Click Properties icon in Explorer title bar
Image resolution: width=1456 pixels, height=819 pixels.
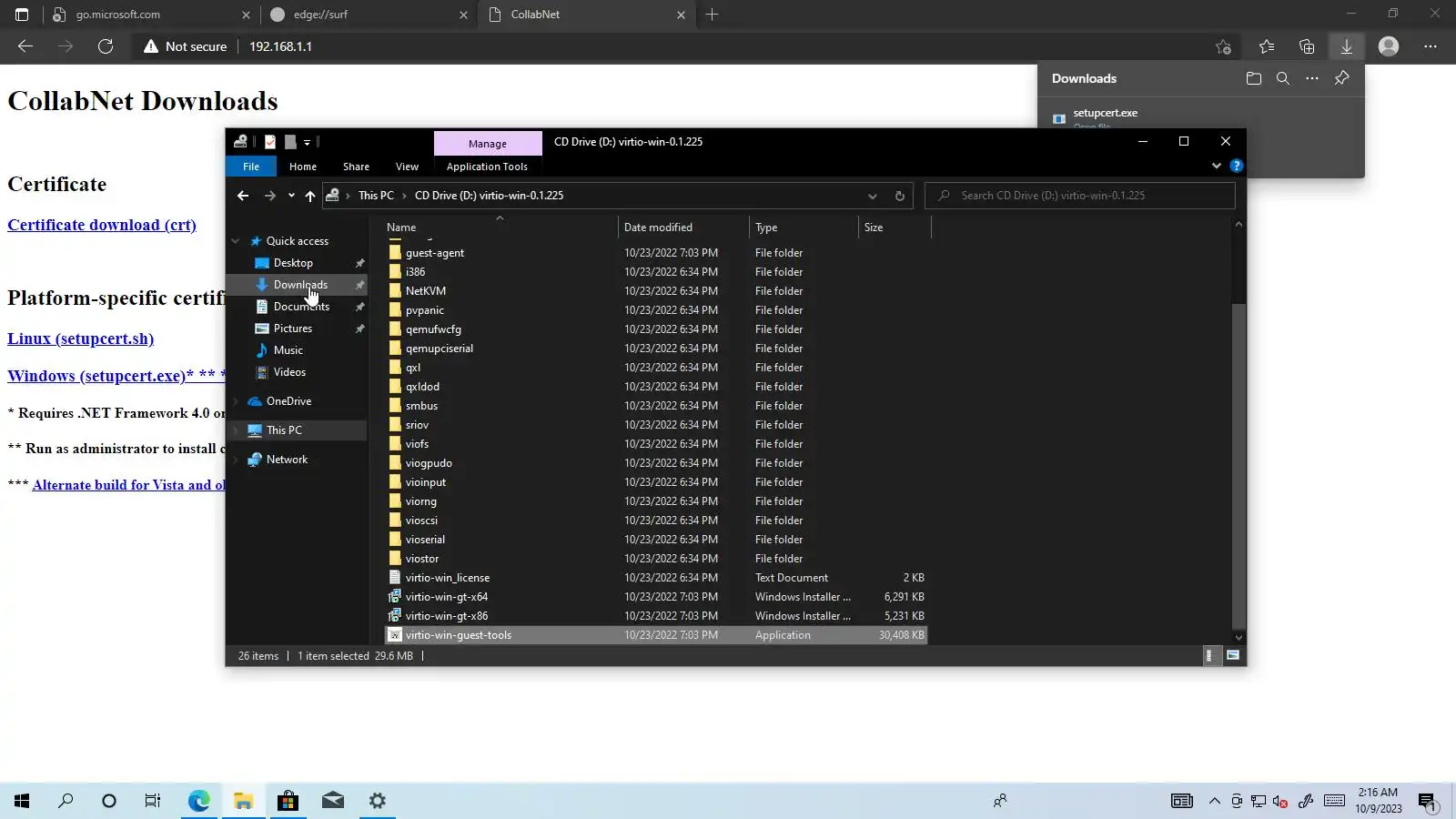270,142
